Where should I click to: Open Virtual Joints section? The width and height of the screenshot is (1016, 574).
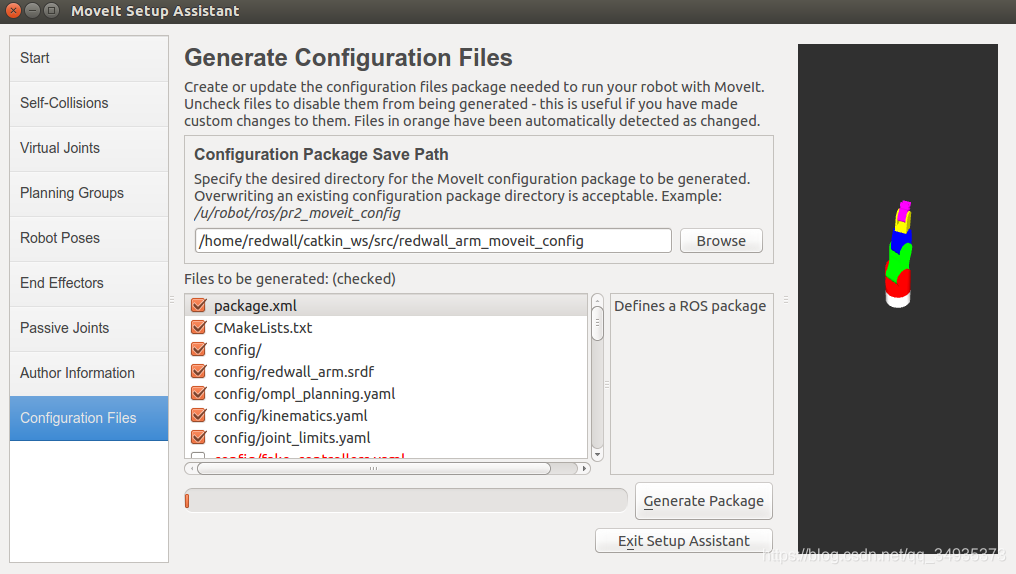click(89, 148)
